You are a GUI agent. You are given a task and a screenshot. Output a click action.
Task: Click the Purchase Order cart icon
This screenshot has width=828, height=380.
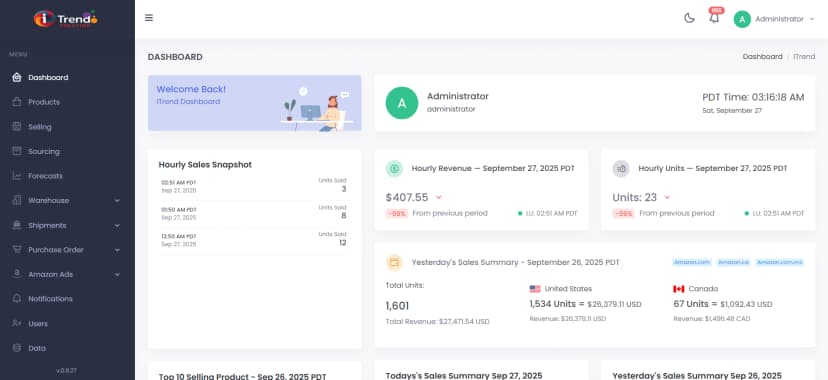pyautogui.click(x=17, y=250)
